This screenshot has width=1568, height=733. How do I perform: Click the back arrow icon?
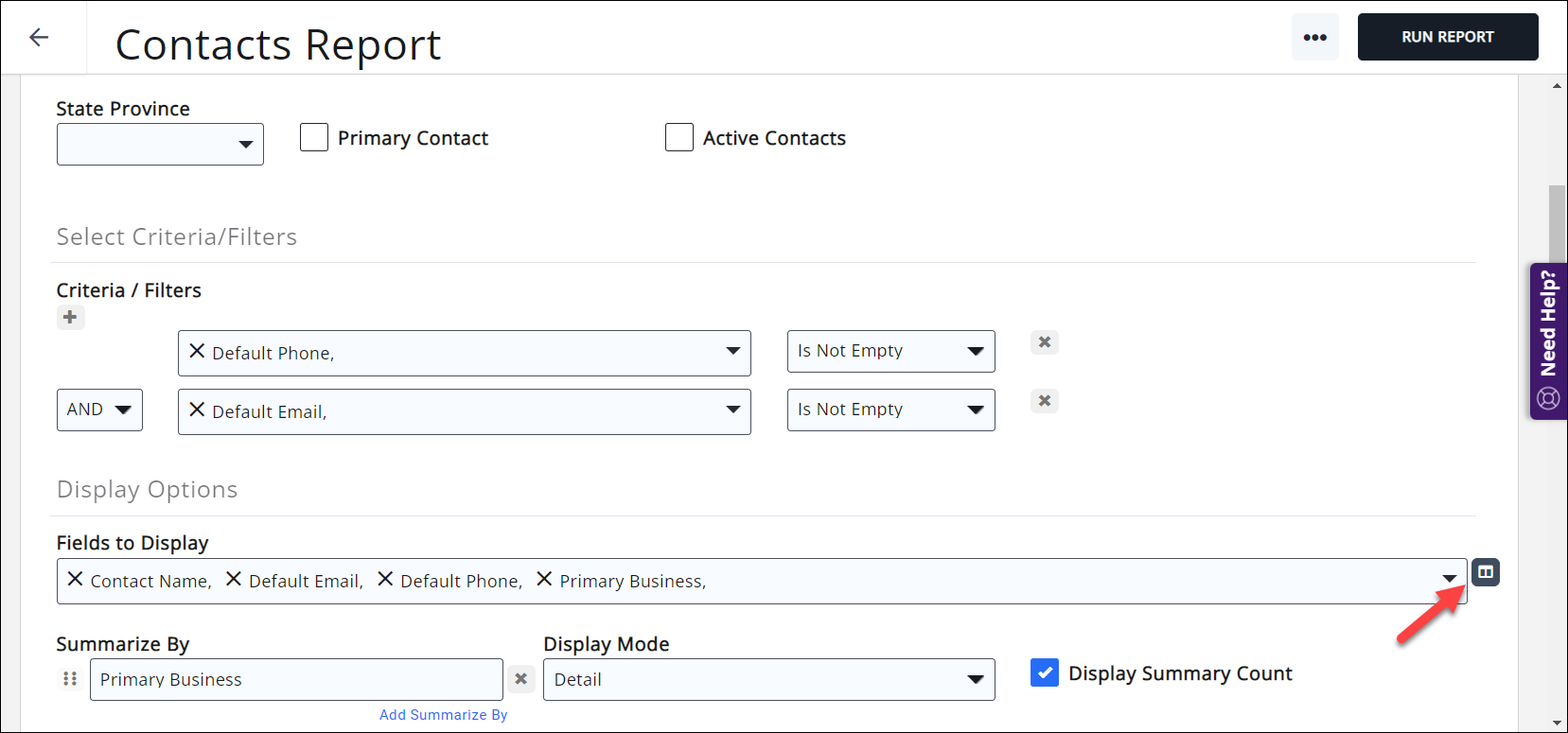pos(39,37)
